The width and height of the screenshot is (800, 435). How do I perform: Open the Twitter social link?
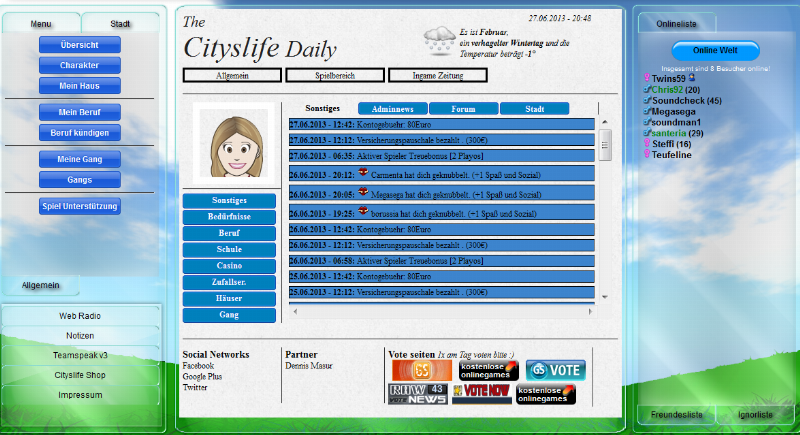(x=195, y=387)
